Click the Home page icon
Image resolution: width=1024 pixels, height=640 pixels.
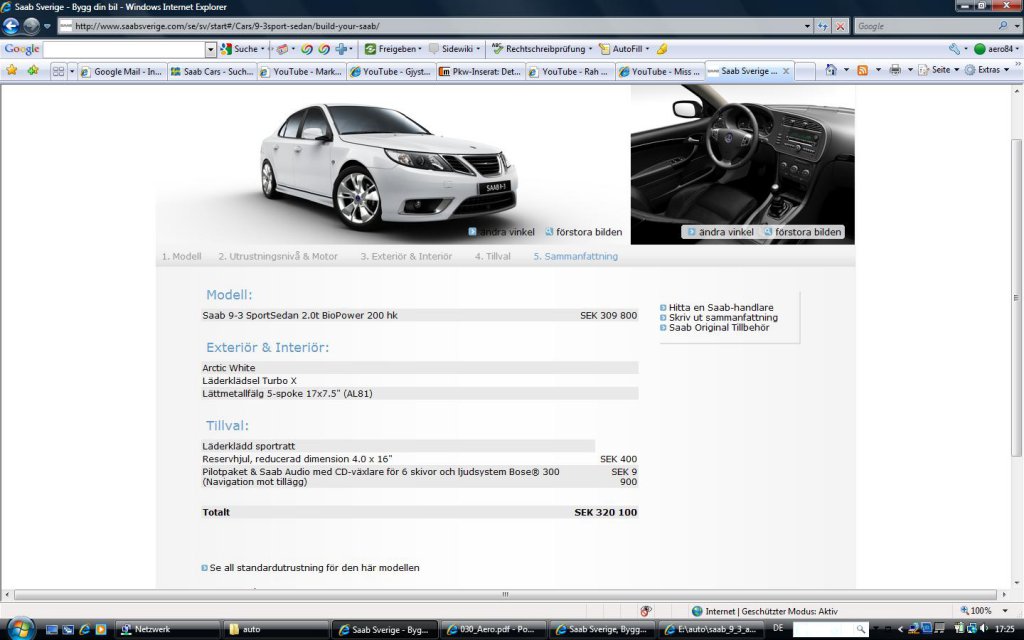[831, 70]
